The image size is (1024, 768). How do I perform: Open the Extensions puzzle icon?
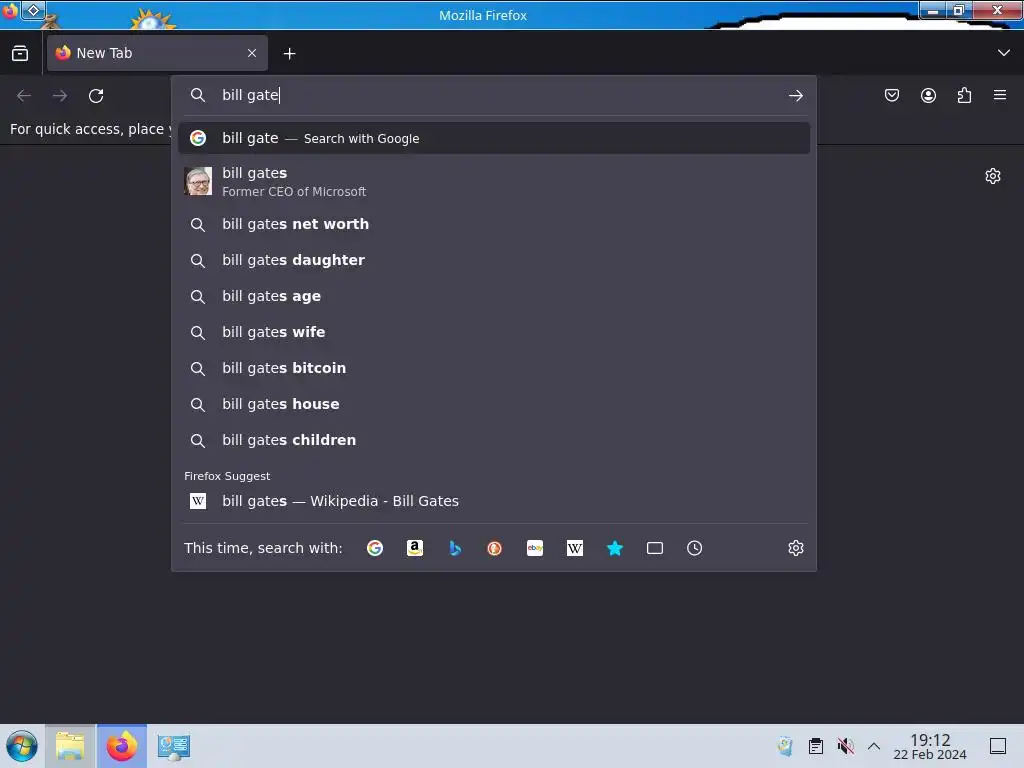[964, 95]
